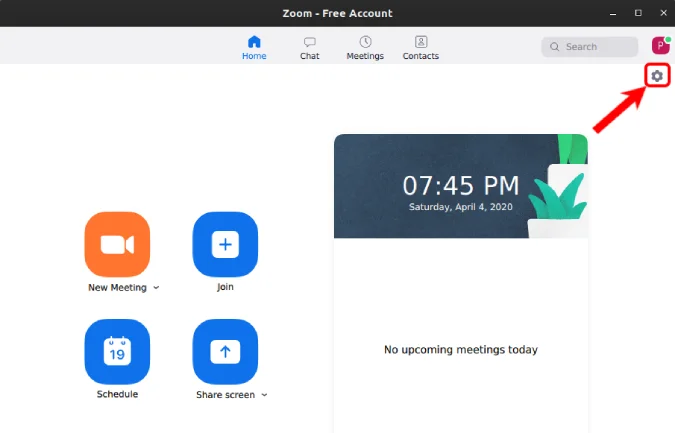Maximize the Zoom window
Screen dimensions: 675x433
click(x=638, y=13)
